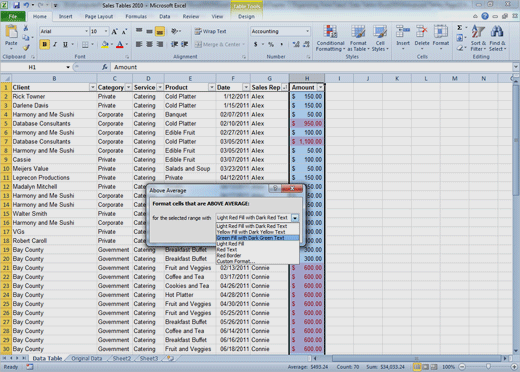Click the Decrease Decimal icon
This screenshot has height=372, width=520.
click(x=306, y=44)
